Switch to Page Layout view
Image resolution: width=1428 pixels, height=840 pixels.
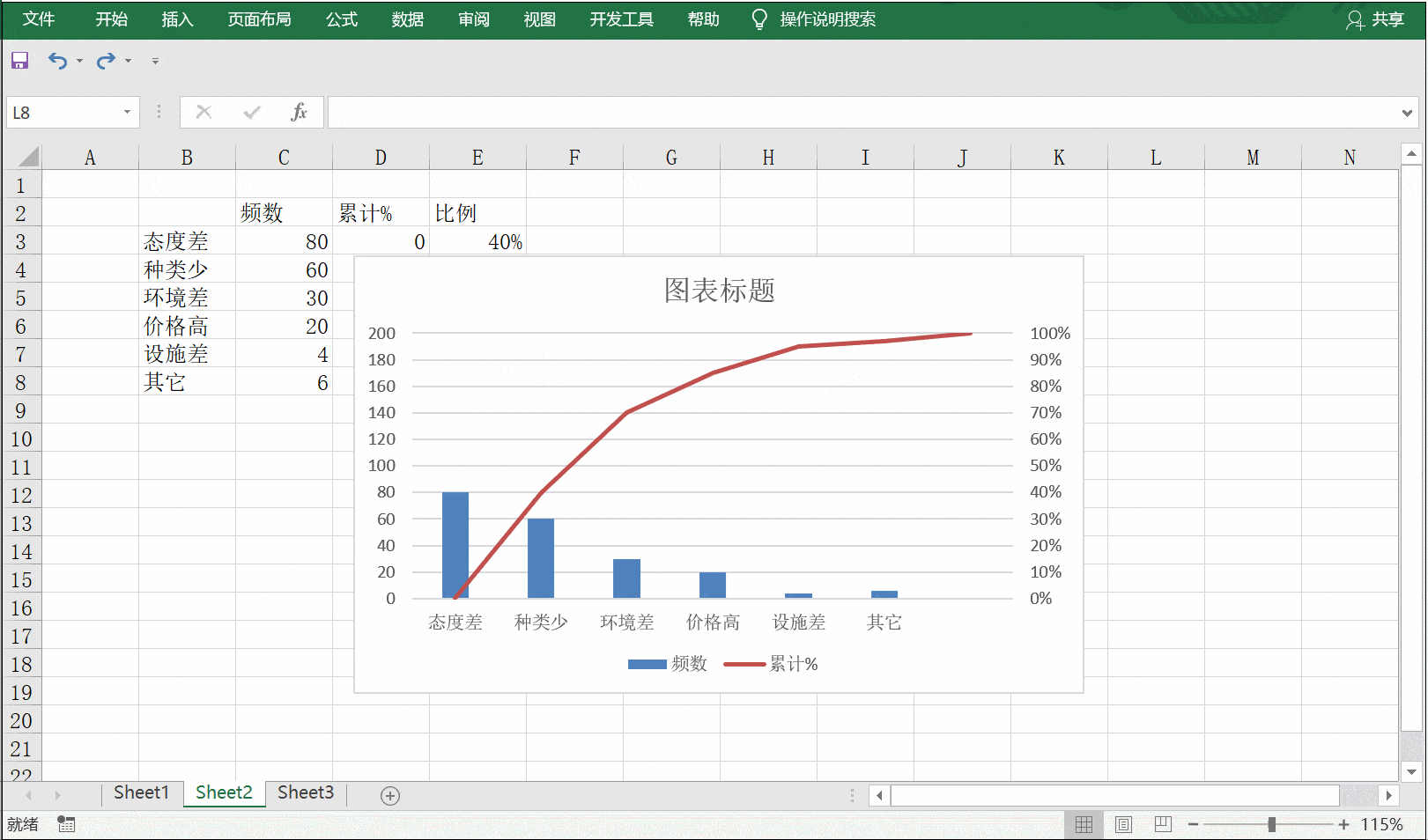[x=1123, y=824]
